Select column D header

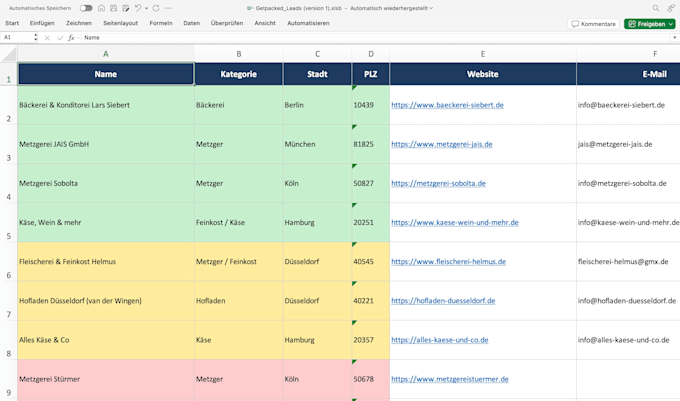(x=371, y=54)
